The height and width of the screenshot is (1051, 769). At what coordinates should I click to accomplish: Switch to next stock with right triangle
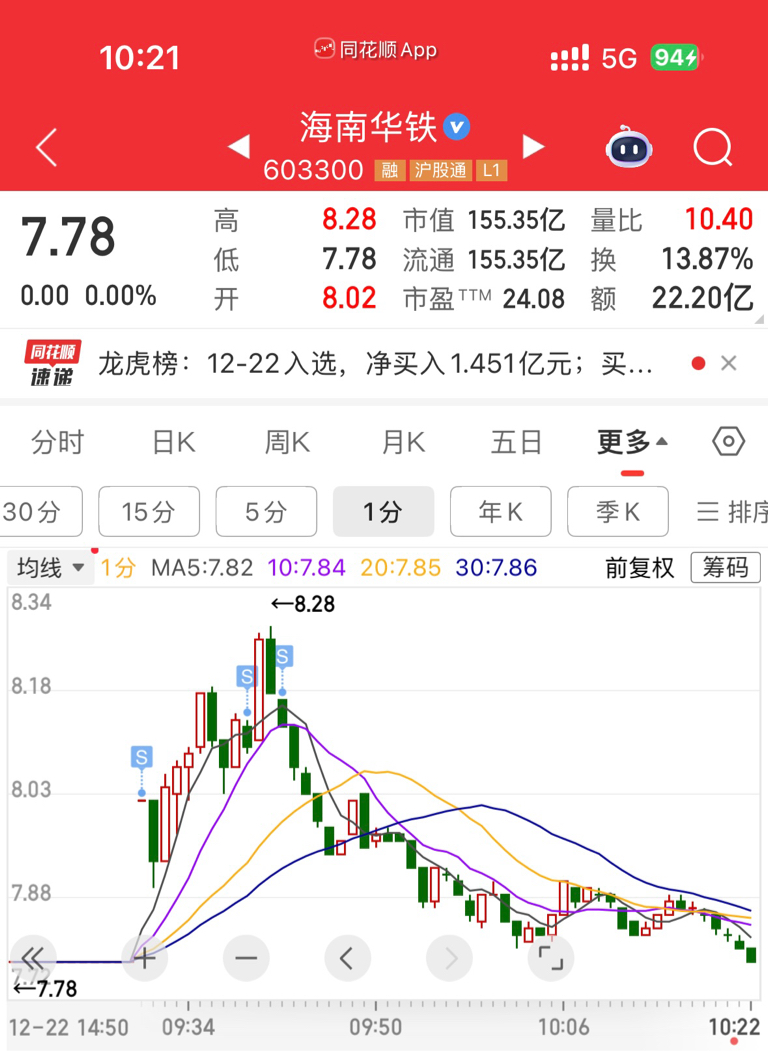533,147
